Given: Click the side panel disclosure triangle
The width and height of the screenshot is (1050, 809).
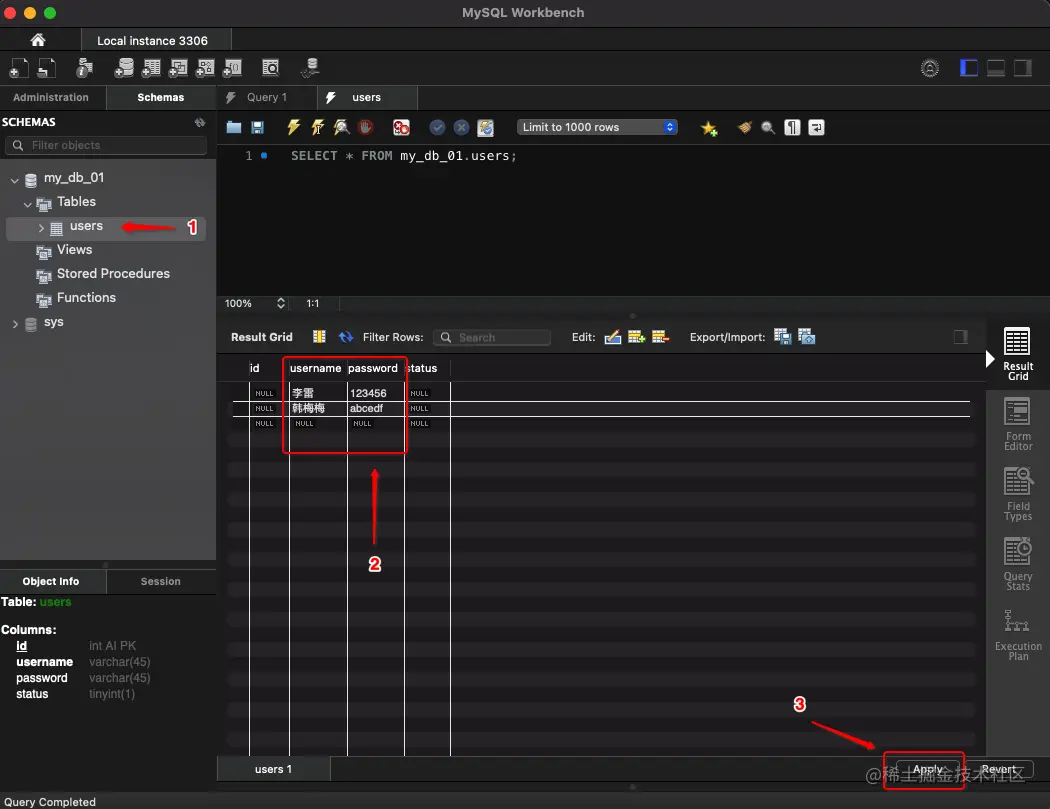Looking at the screenshot, I should [990, 360].
